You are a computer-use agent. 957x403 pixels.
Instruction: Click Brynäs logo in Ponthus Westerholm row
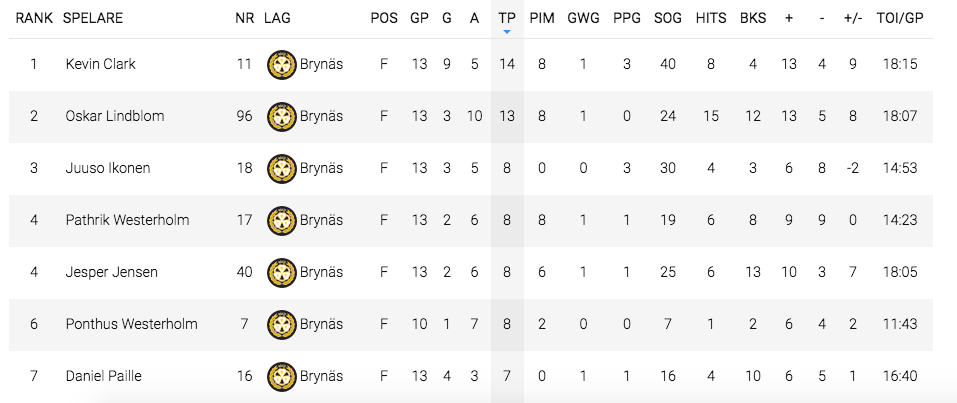tap(282, 324)
